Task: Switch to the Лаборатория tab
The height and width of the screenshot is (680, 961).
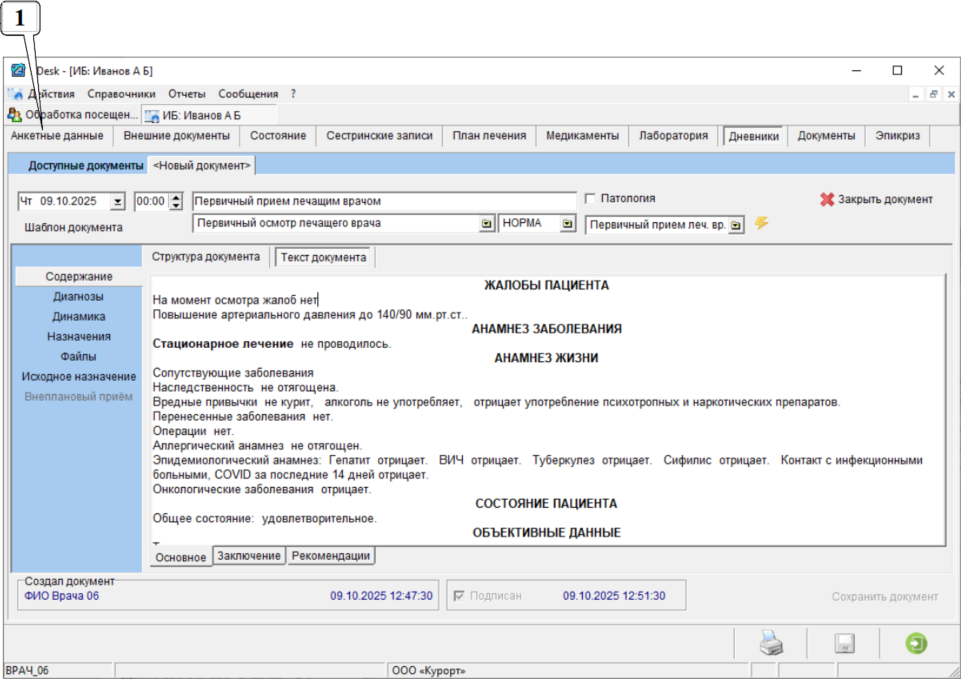Action: (674, 136)
